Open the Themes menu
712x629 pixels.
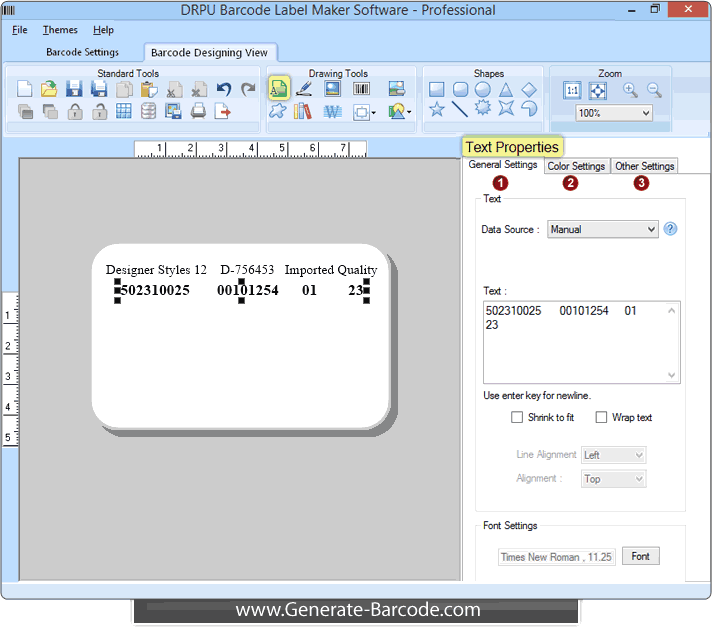point(60,30)
